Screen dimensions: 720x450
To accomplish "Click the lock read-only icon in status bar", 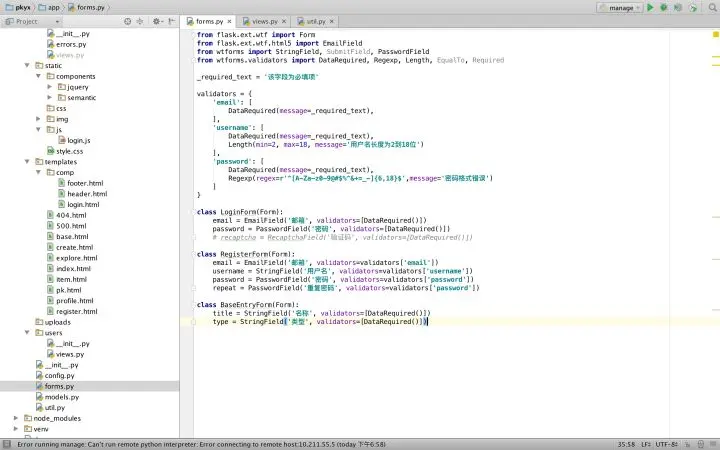I will tap(687, 444).
